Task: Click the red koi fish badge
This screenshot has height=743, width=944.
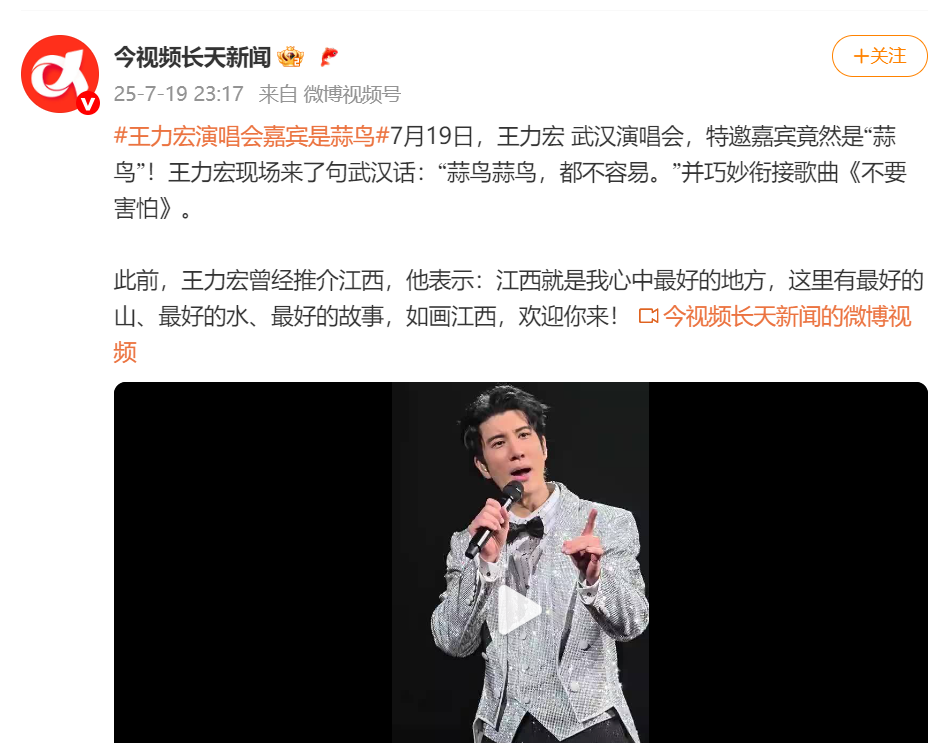Action: [328, 57]
